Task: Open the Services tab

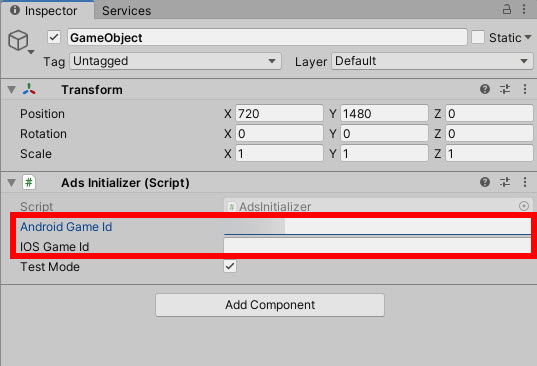Action: click(x=126, y=11)
